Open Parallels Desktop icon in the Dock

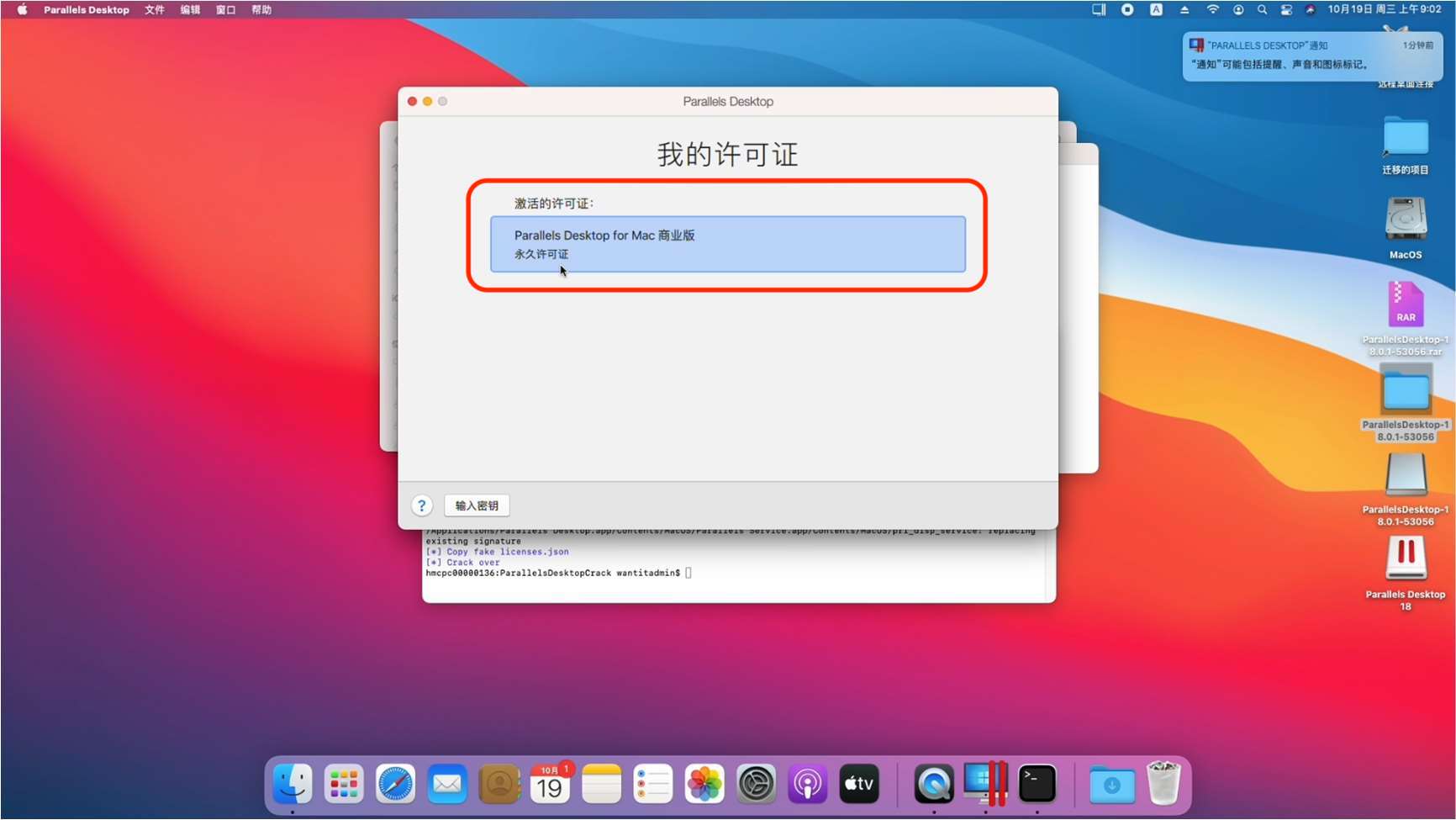pos(985,784)
